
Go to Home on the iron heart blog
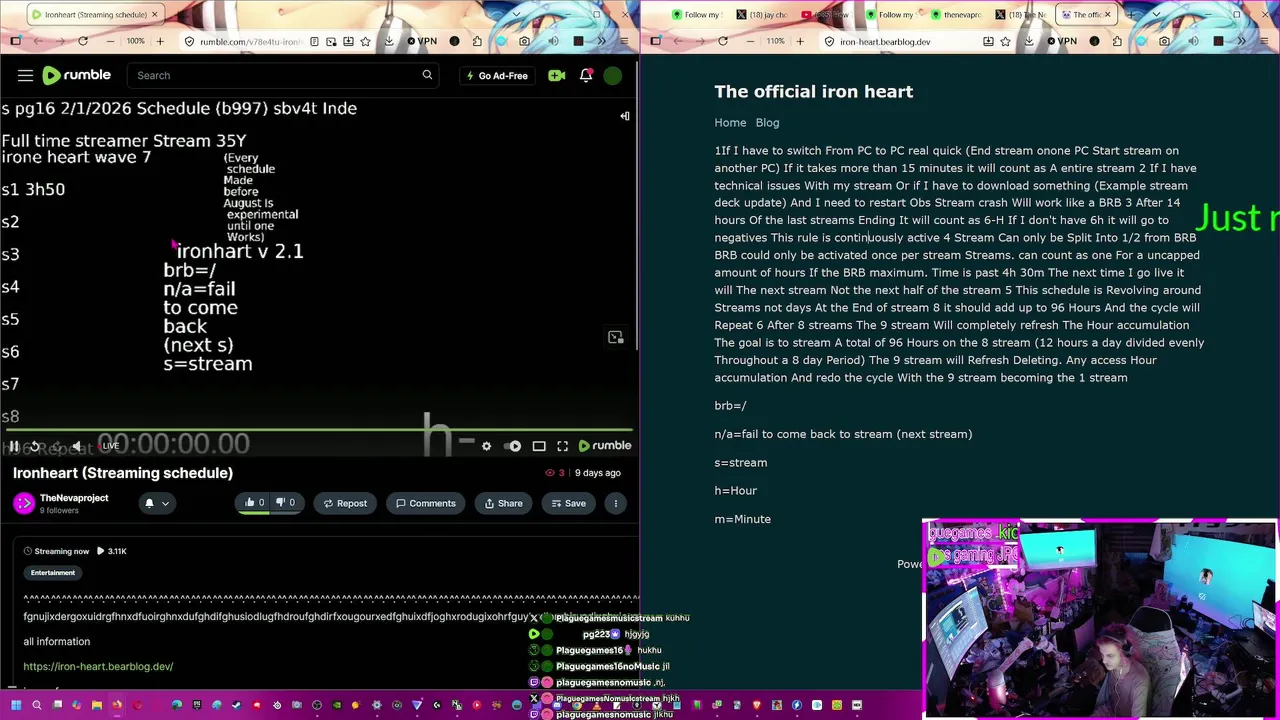pos(730,123)
